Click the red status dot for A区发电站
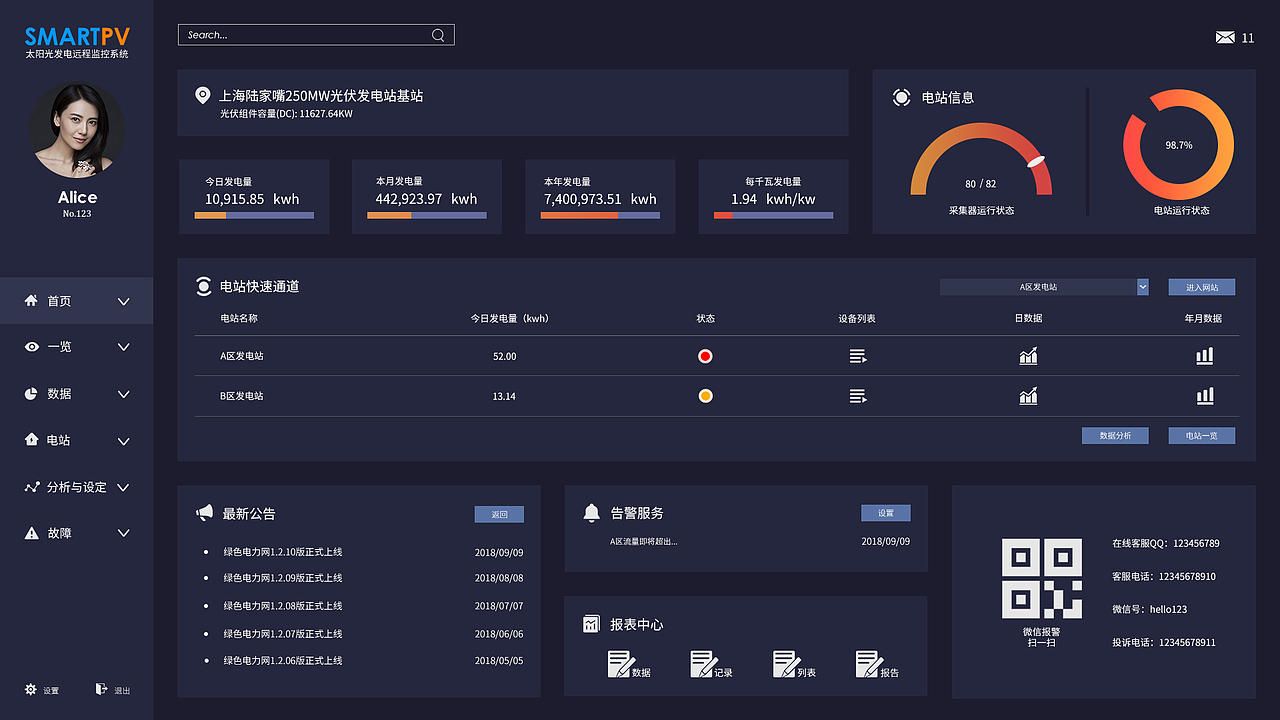Viewport: 1280px width, 720px height. (x=705, y=355)
